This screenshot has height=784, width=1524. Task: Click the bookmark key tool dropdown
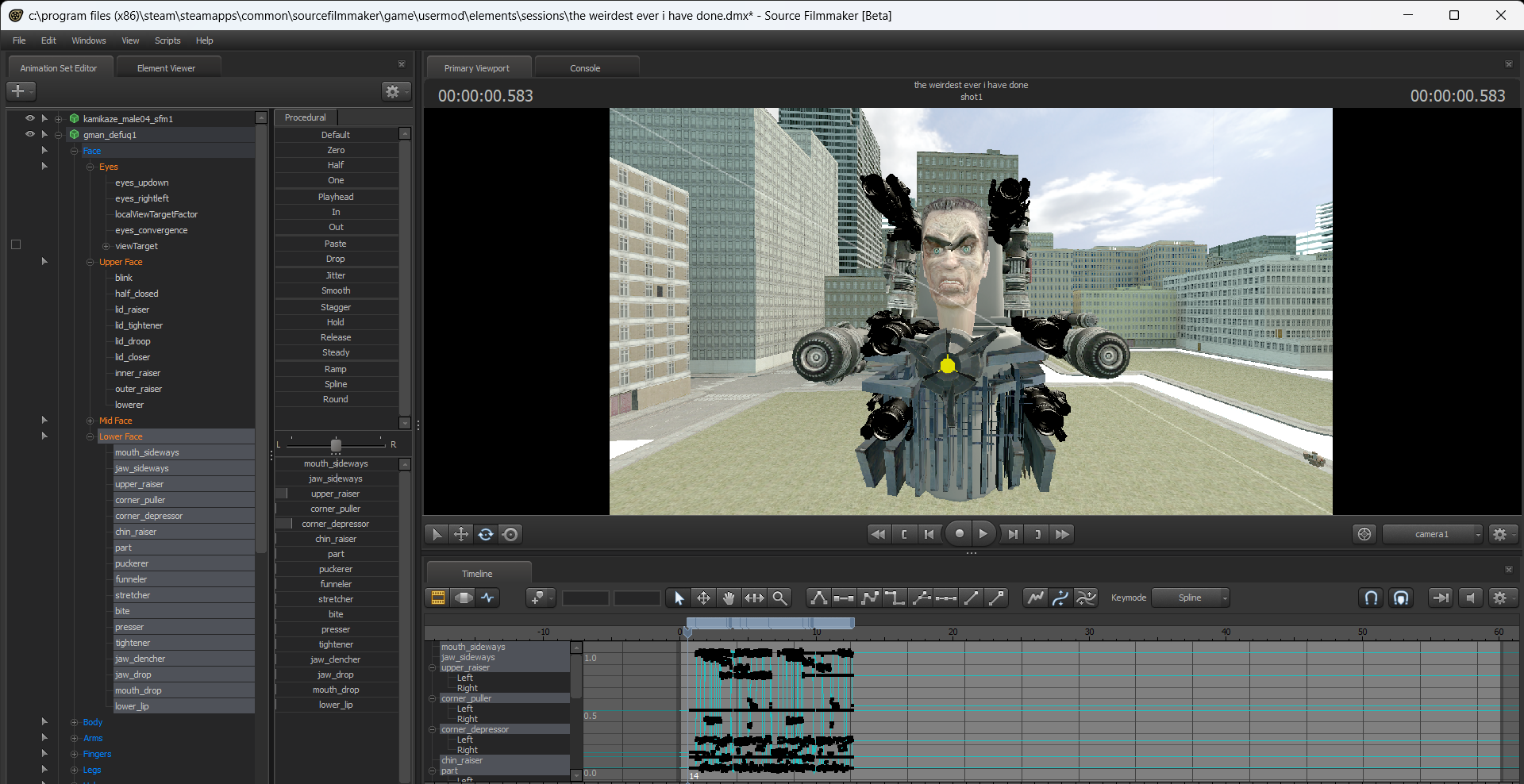540,598
